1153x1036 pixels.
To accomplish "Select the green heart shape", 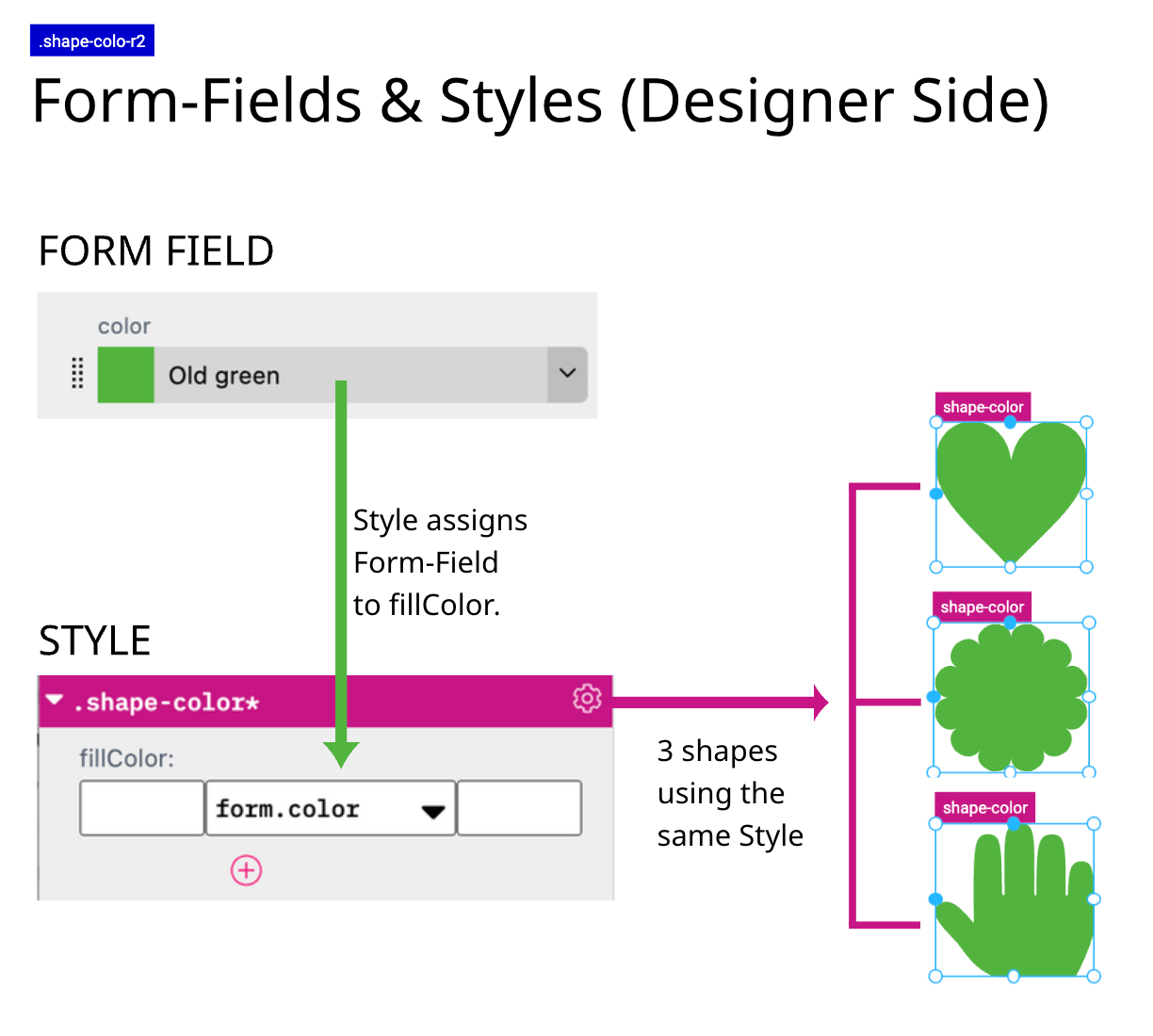I will [x=1011, y=493].
